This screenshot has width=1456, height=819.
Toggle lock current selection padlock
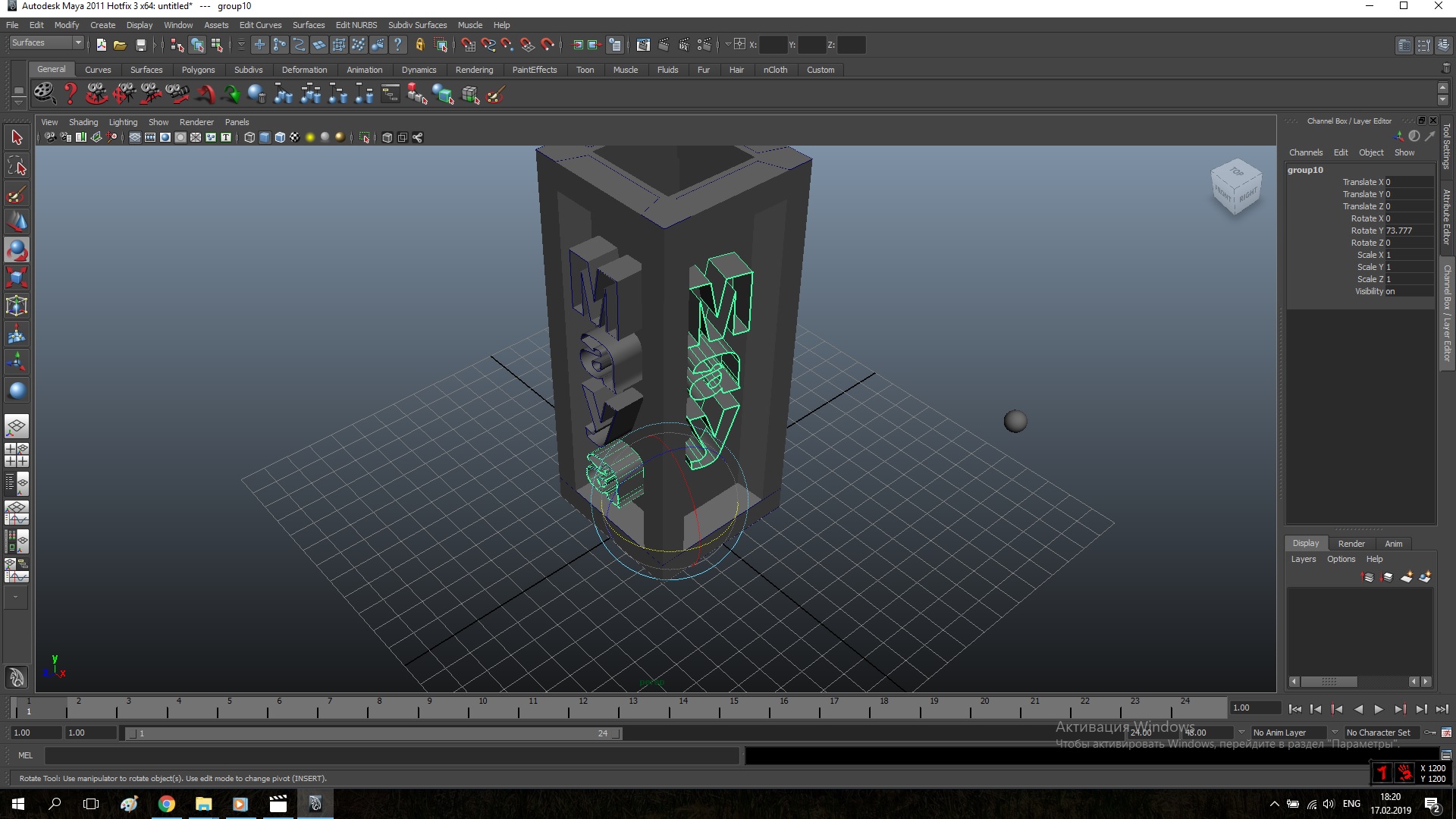click(x=419, y=45)
